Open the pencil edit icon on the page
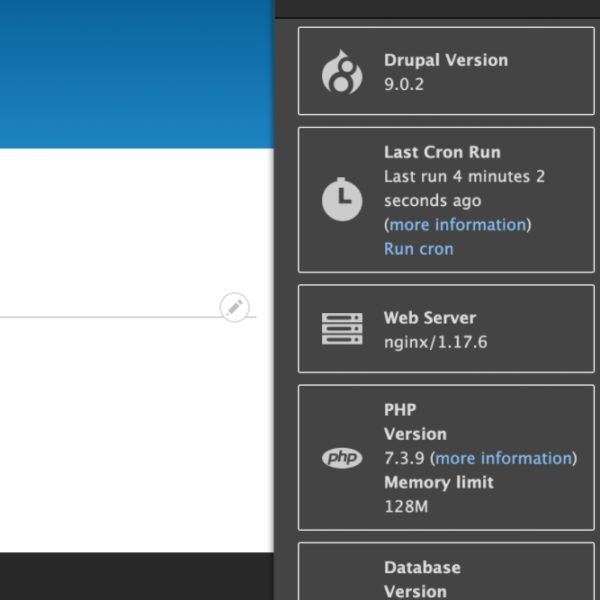600x600 pixels. coord(235,307)
